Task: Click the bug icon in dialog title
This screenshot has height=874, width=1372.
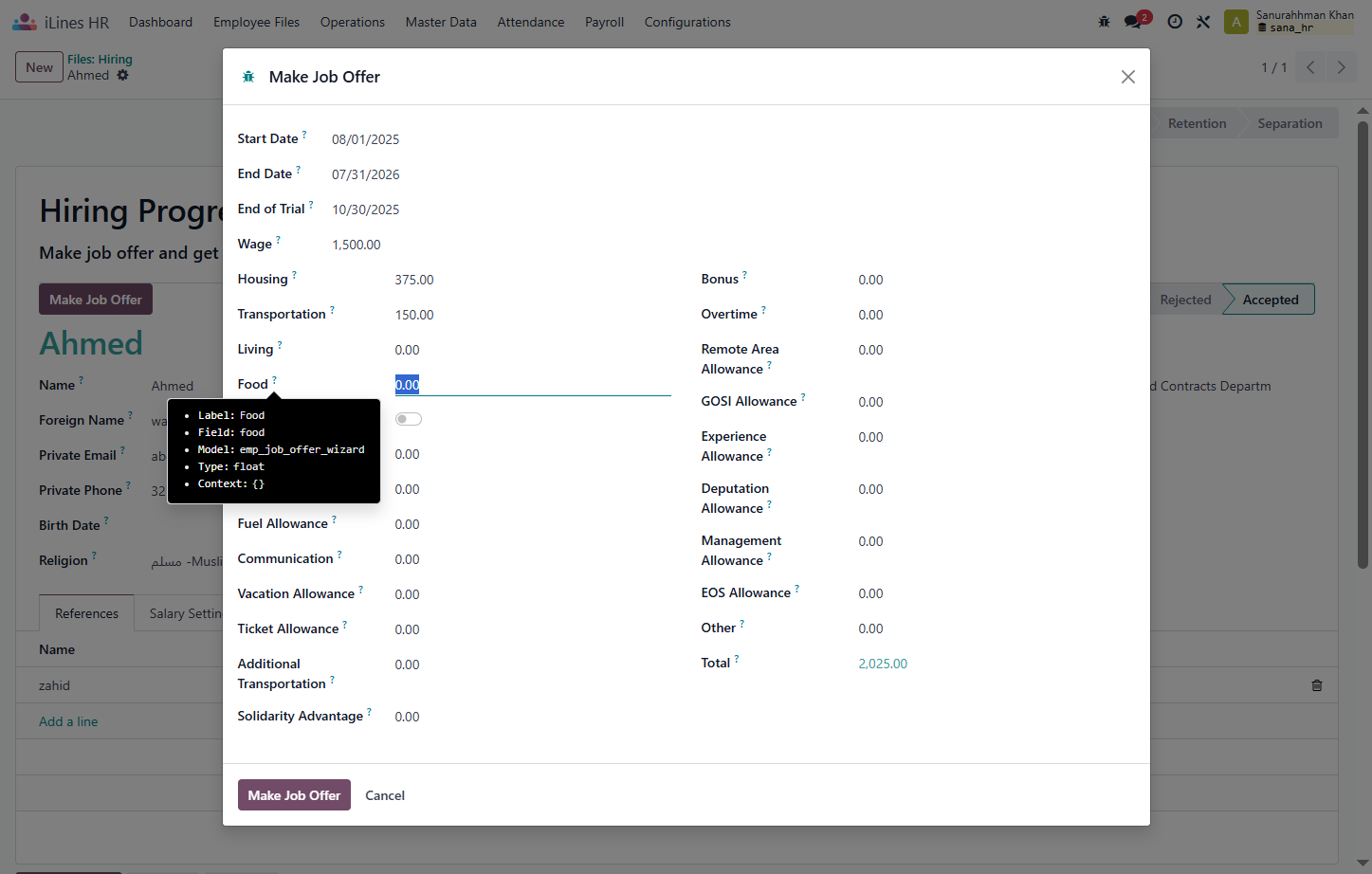Action: click(x=248, y=77)
